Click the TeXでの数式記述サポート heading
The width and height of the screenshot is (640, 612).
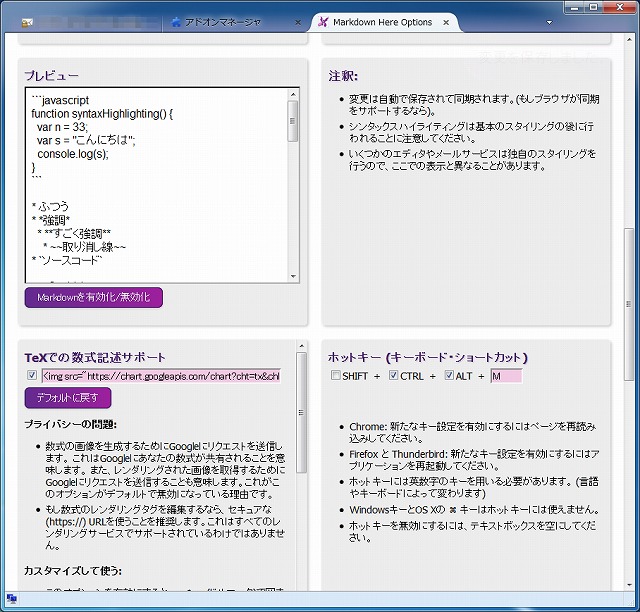tap(95, 358)
